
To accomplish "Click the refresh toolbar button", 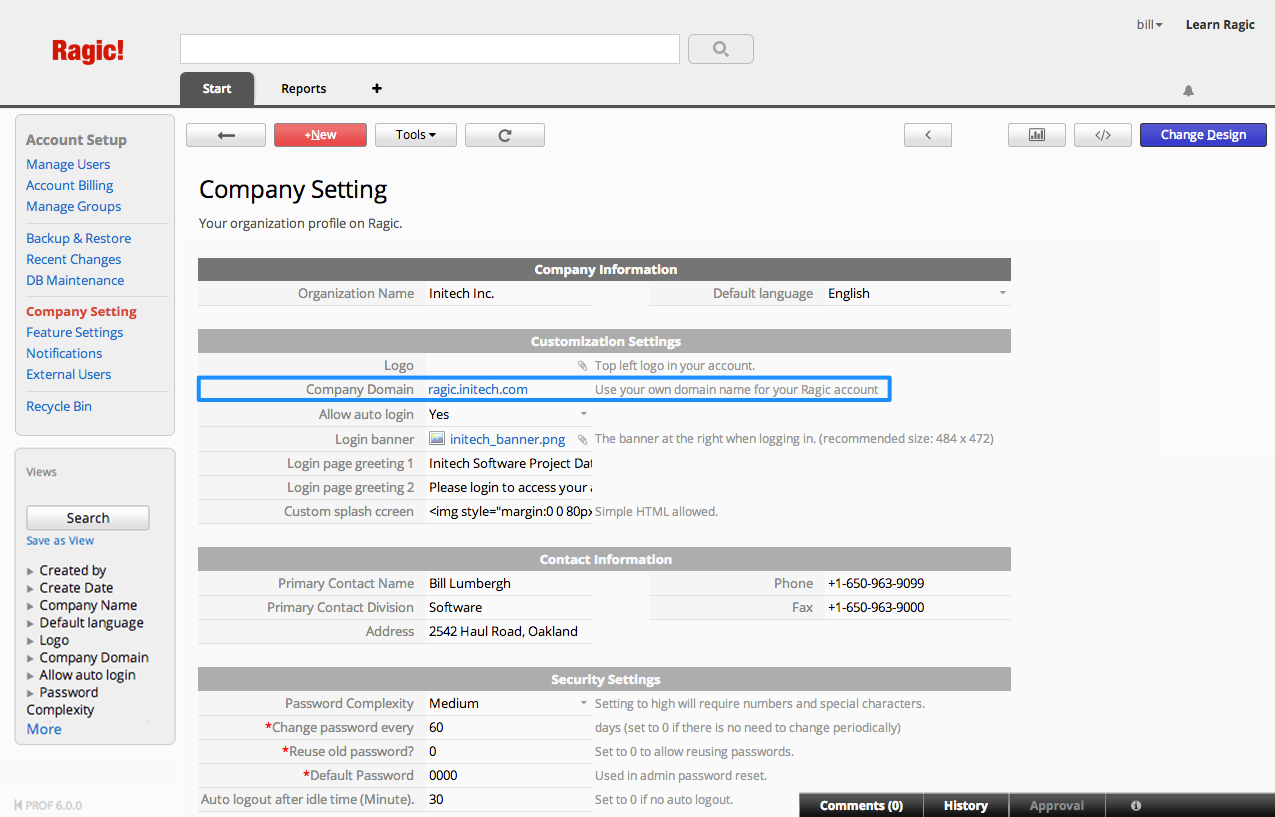I will click(505, 135).
